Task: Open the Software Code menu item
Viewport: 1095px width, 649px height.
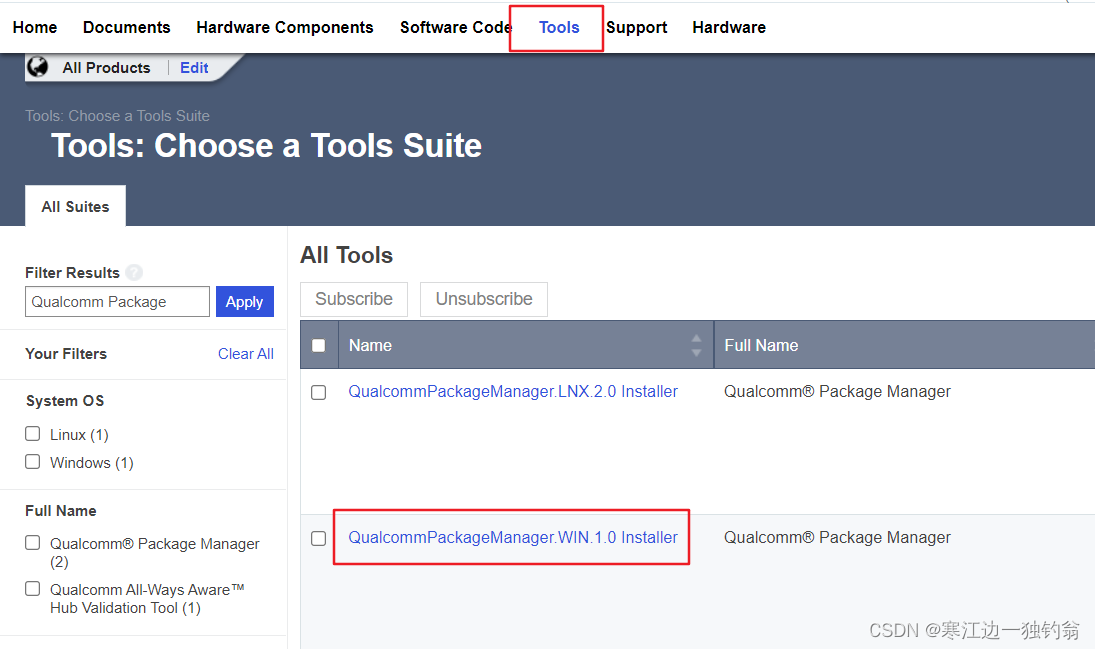Action: (x=456, y=27)
